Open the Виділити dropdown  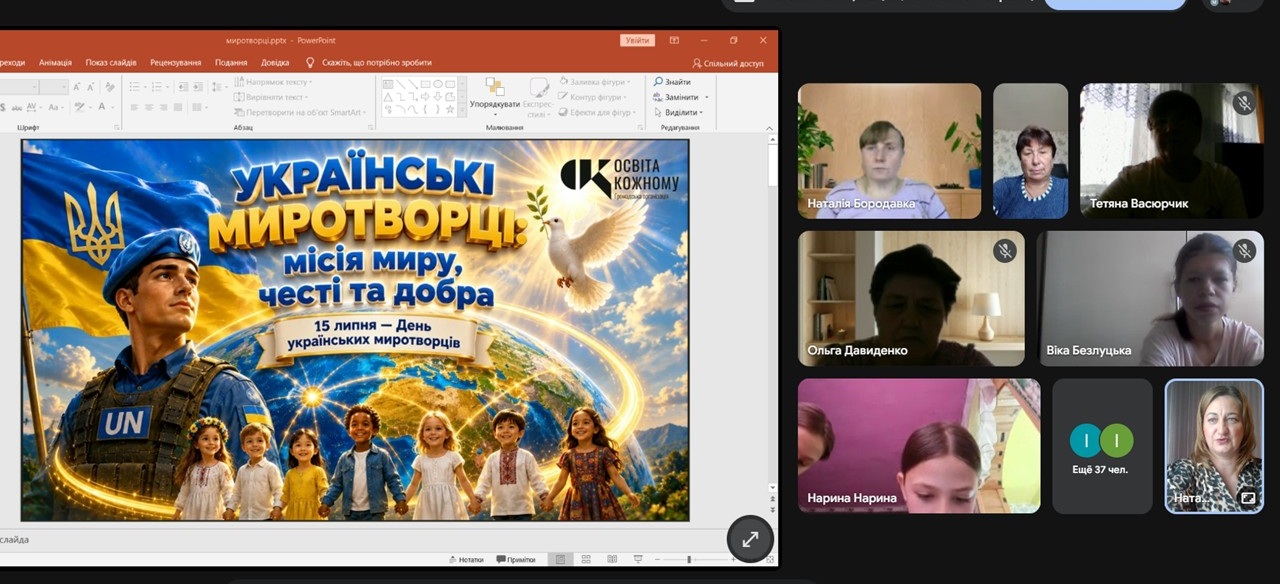tap(679, 112)
